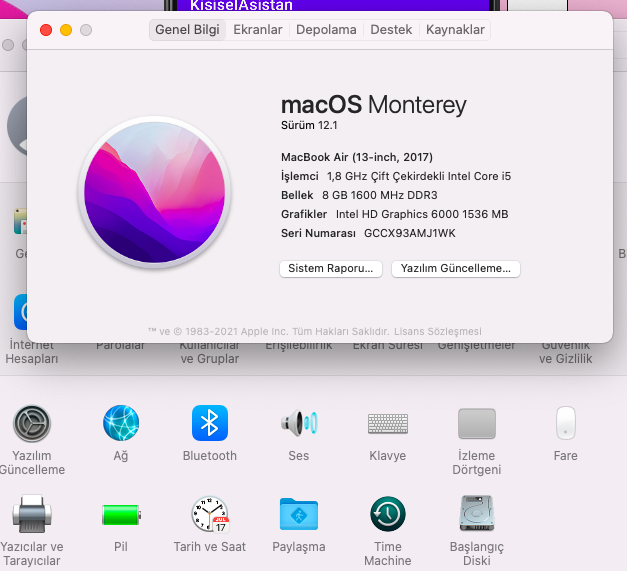Click the Güvenlik ve Gizlilik label
The height and width of the screenshot is (571, 627).
pos(565,352)
